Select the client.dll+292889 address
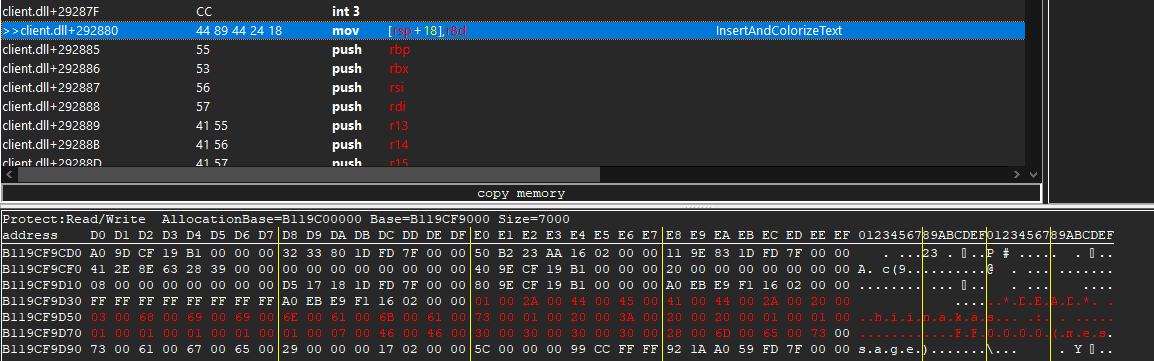1154x361 pixels. tap(51, 126)
